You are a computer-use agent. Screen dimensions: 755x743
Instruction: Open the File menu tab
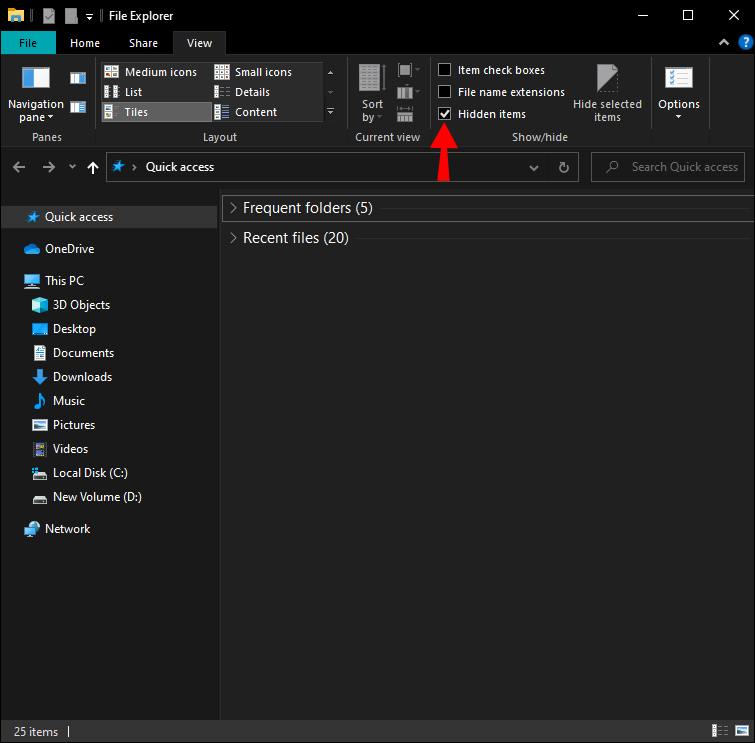pyautogui.click(x=28, y=43)
